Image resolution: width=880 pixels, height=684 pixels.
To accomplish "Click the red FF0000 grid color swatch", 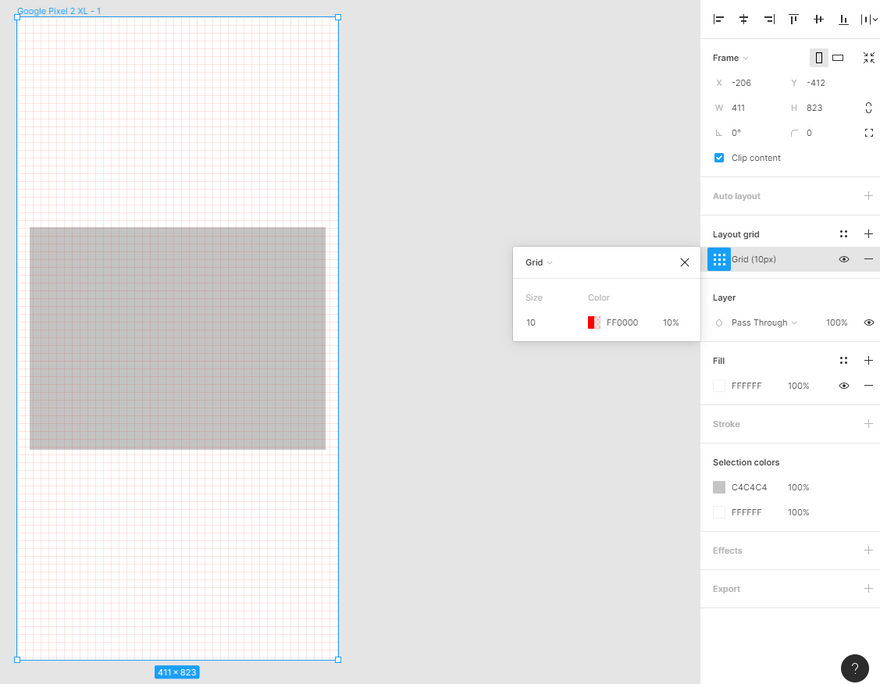I will point(594,323).
